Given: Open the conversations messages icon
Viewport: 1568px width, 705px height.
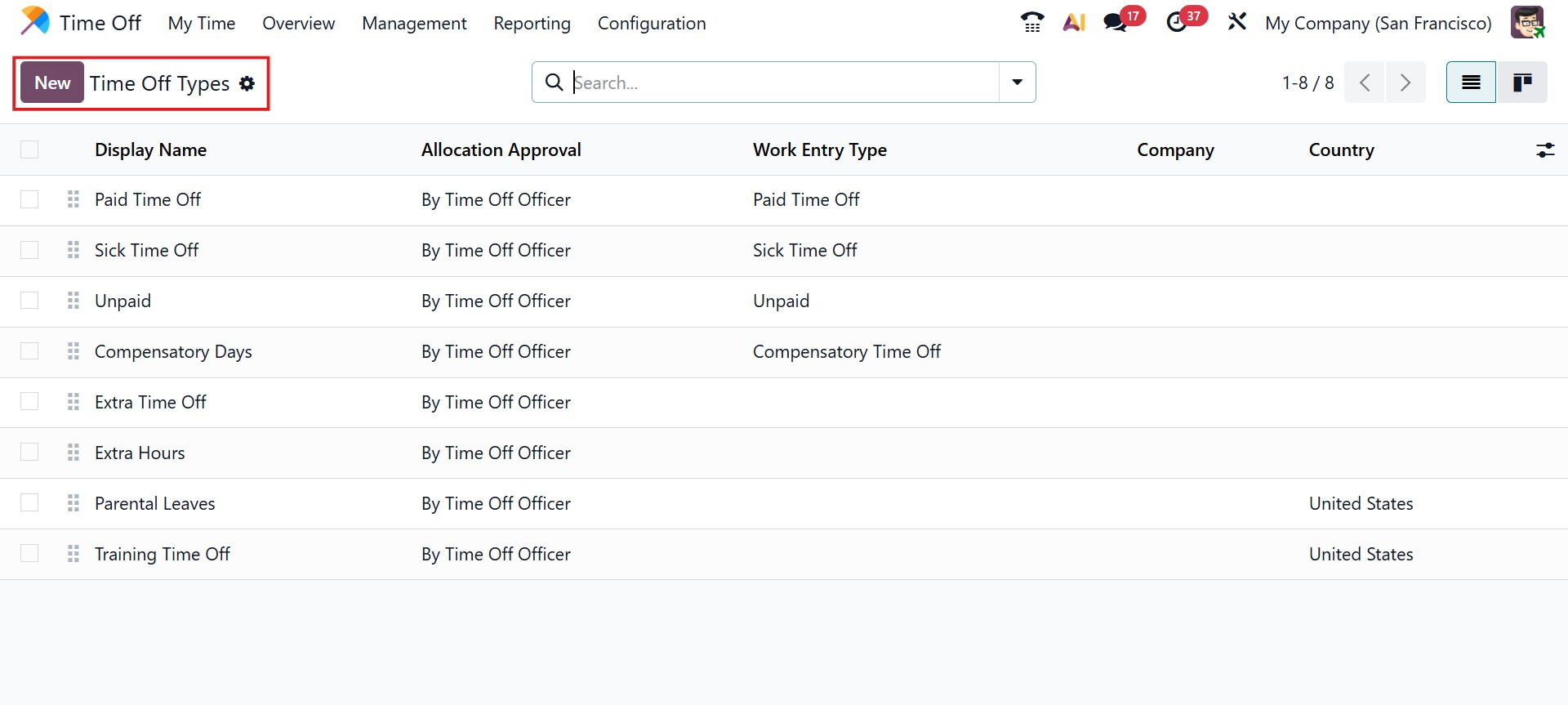Looking at the screenshot, I should (1116, 22).
